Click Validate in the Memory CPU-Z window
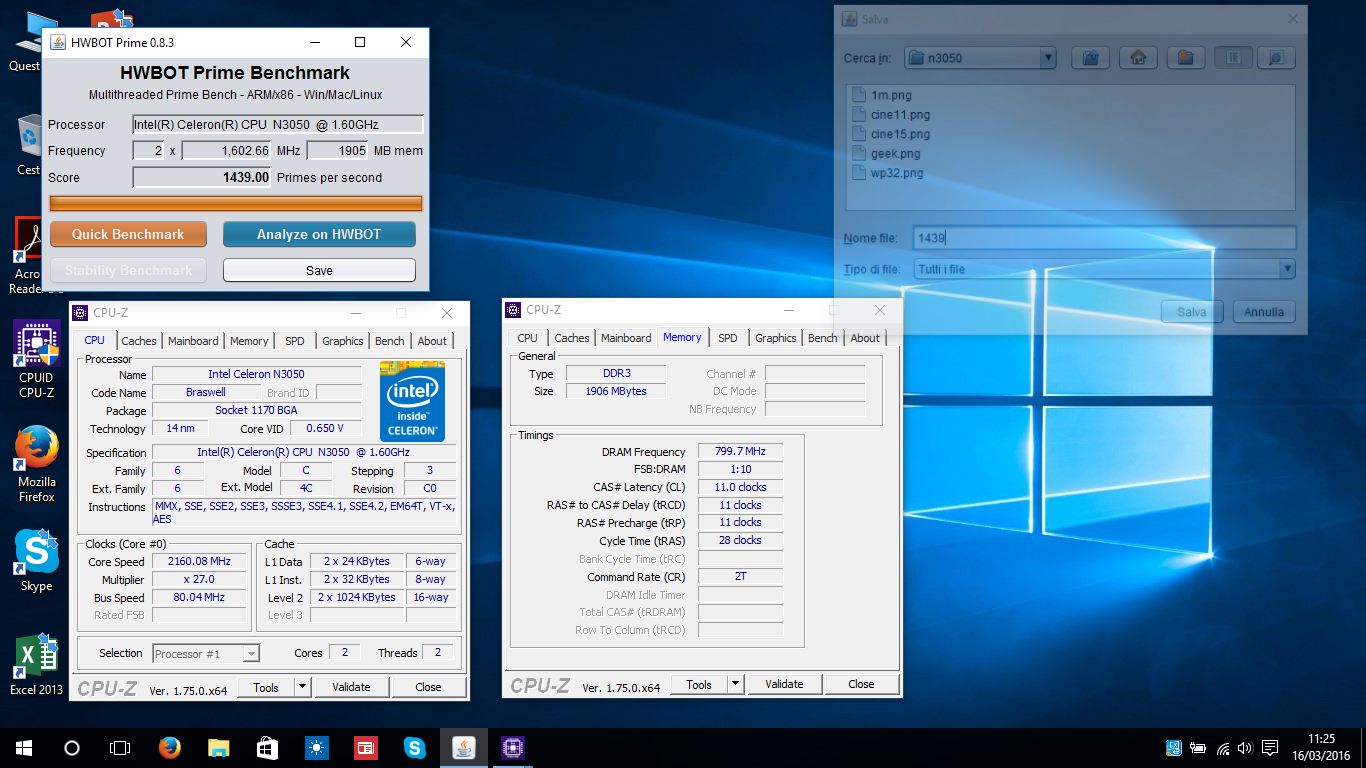This screenshot has height=768, width=1366. pyautogui.click(x=784, y=684)
